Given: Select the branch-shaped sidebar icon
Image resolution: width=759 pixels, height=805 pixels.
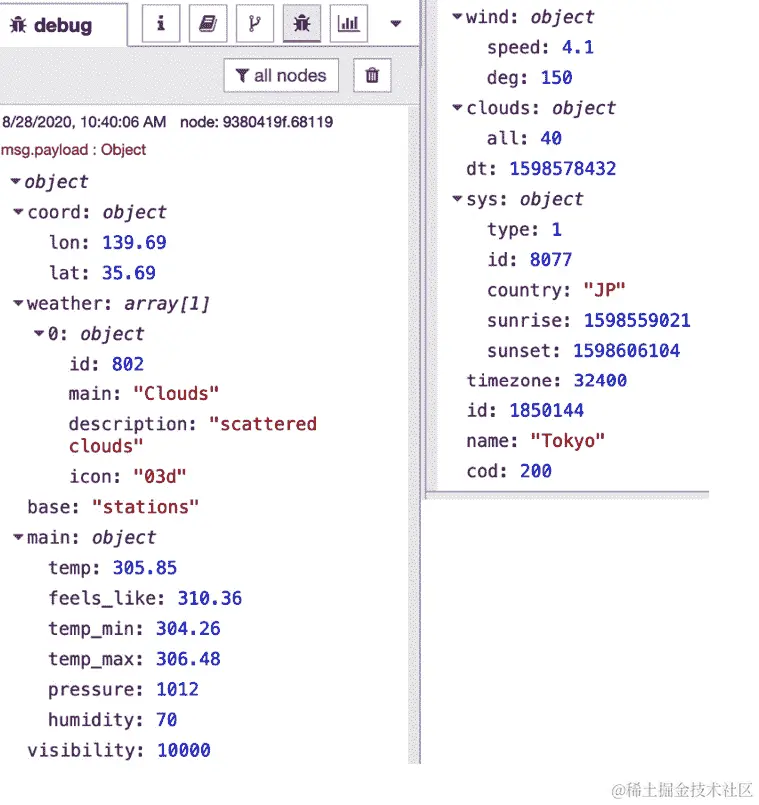Looking at the screenshot, I should tap(254, 22).
